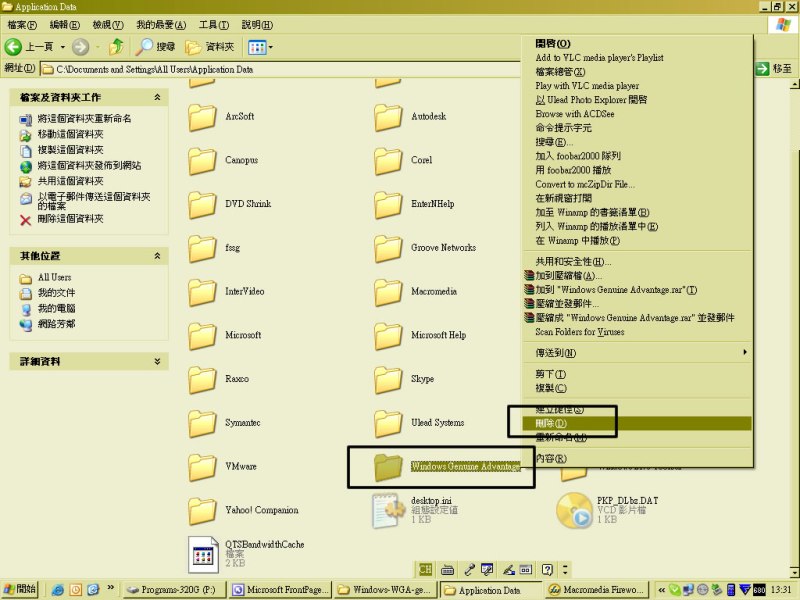
Task: Expand hidden system tray icons arrow
Action: click(x=661, y=590)
